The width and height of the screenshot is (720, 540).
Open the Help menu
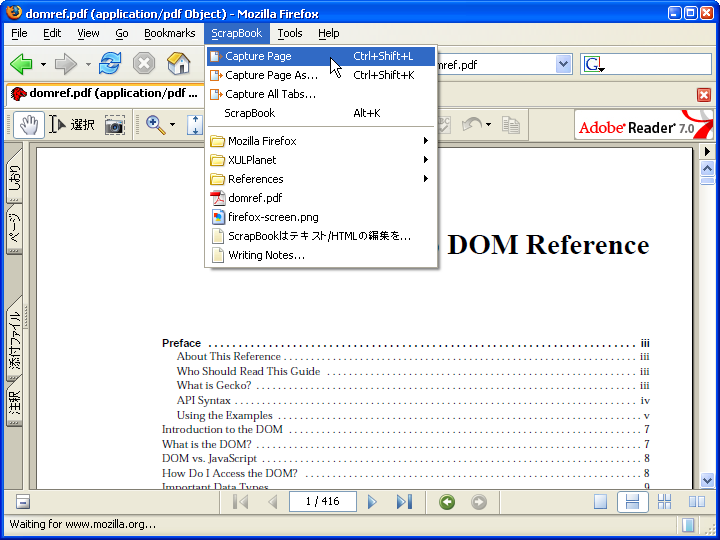(x=329, y=34)
